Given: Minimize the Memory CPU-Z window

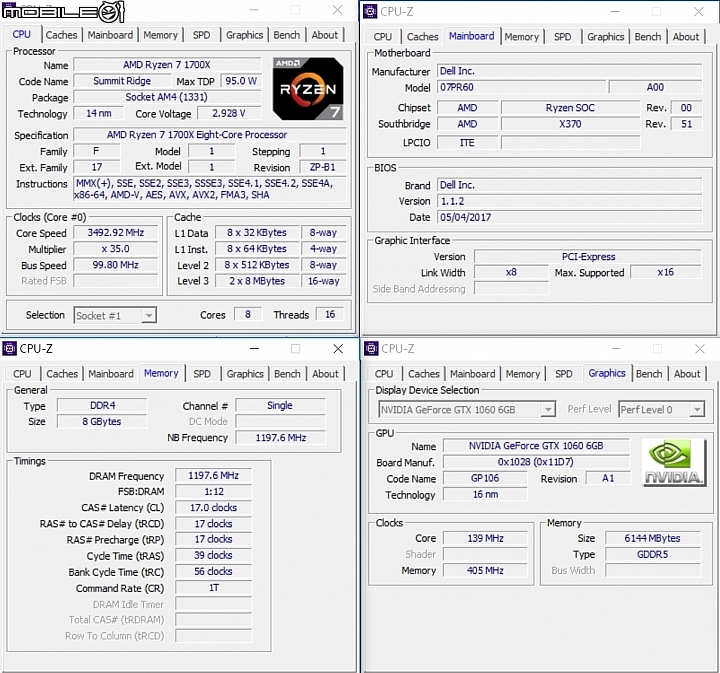Looking at the screenshot, I should click(x=254, y=349).
